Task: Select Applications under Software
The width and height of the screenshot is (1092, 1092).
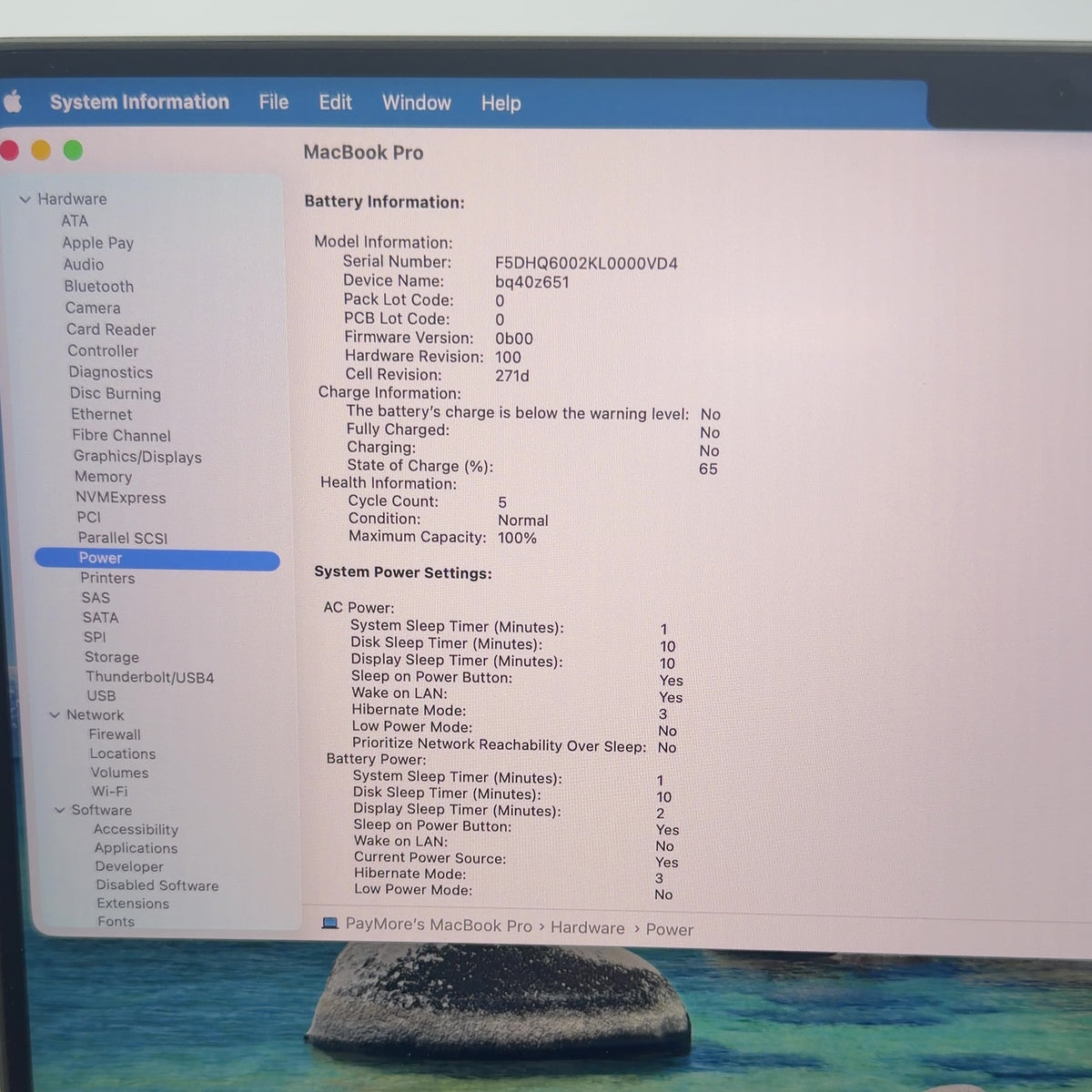Action: [136, 848]
